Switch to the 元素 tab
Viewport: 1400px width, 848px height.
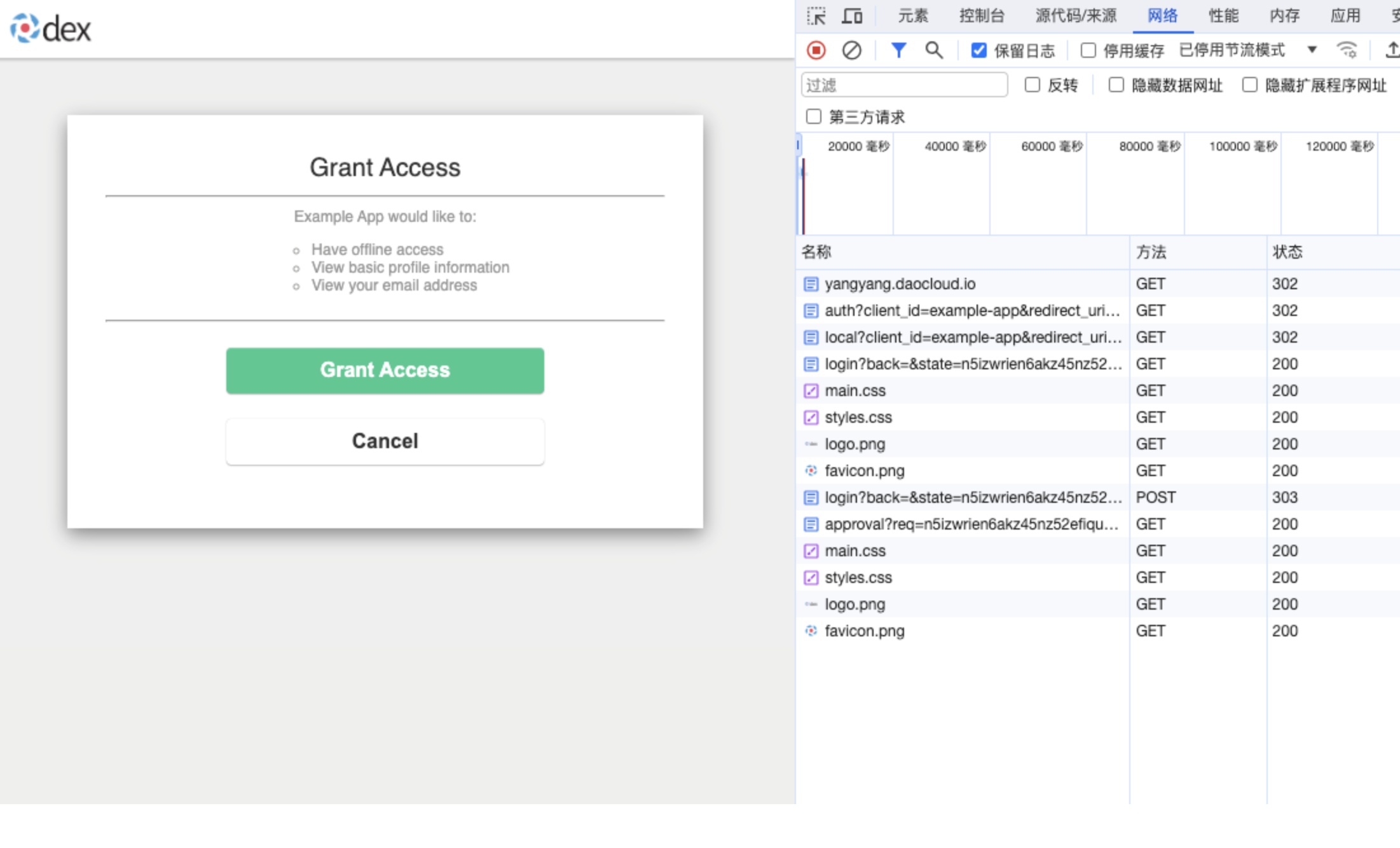click(x=913, y=16)
